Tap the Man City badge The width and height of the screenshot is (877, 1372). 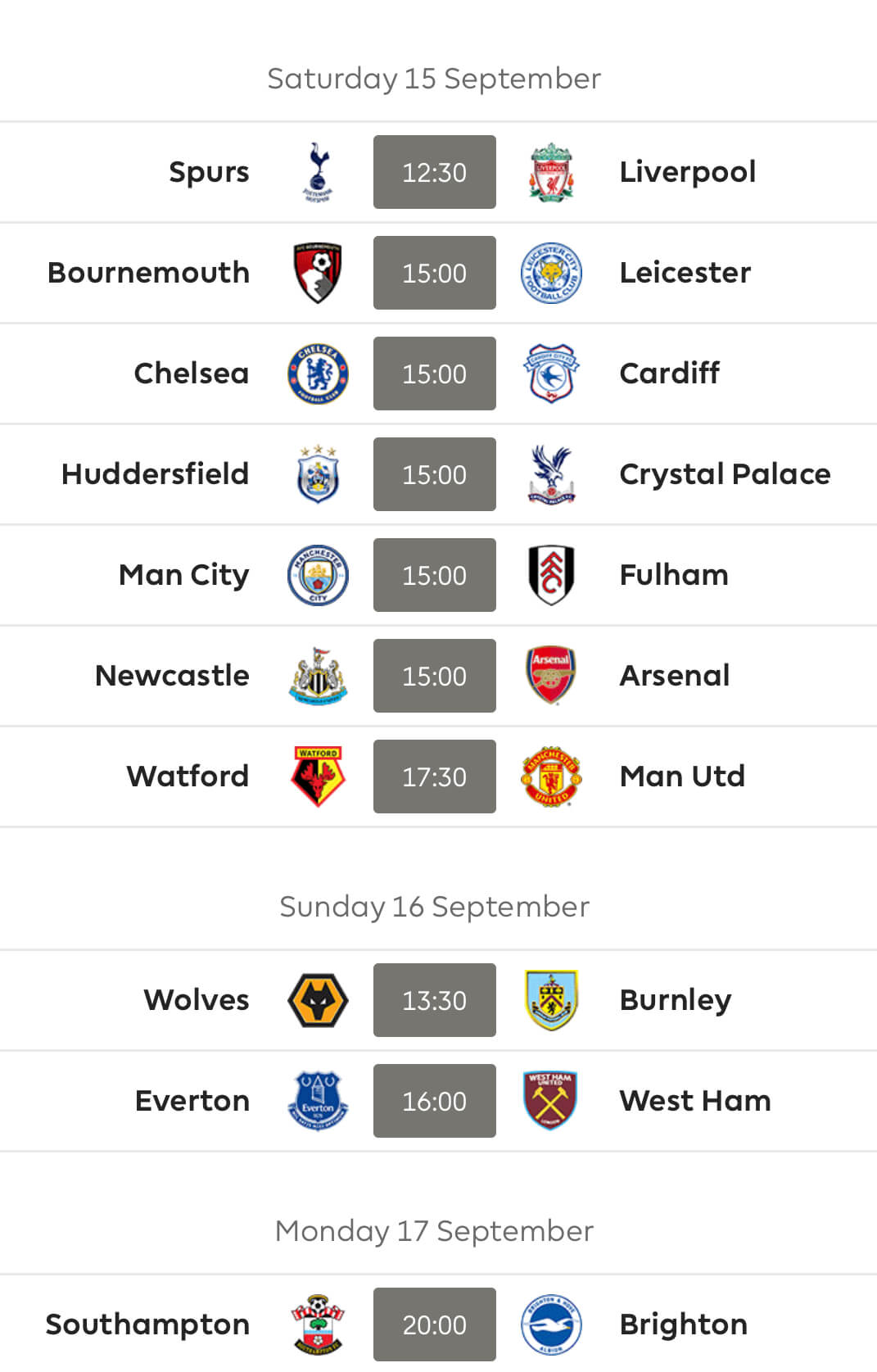[x=318, y=575]
